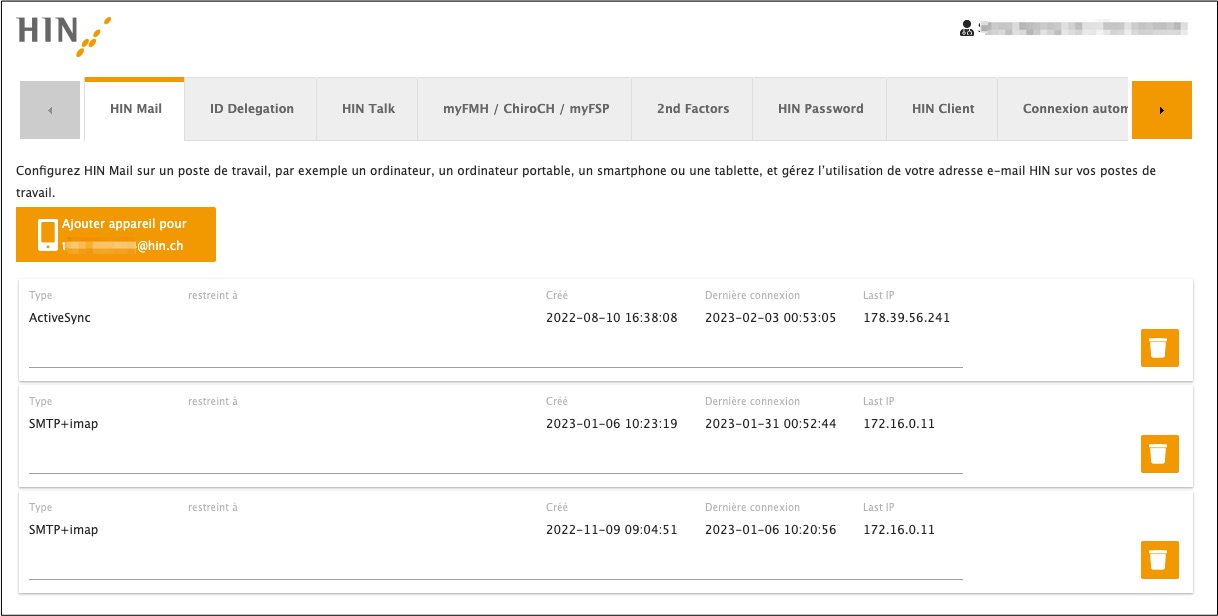This screenshot has width=1218, height=616.
Task: Click the creation date 2022-11-09 09:04:51
Action: pyautogui.click(x=612, y=530)
